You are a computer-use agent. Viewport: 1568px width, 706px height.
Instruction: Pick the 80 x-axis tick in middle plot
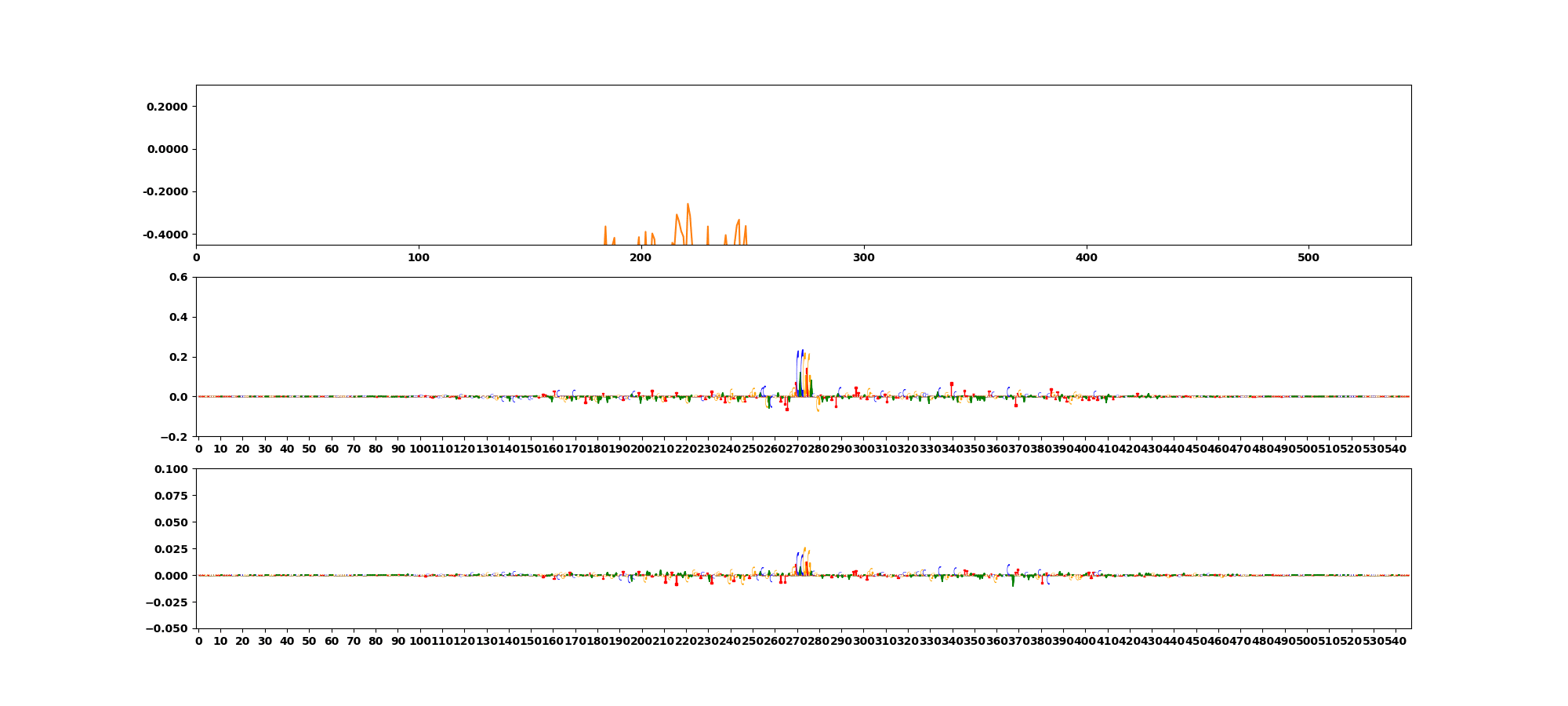click(x=376, y=449)
